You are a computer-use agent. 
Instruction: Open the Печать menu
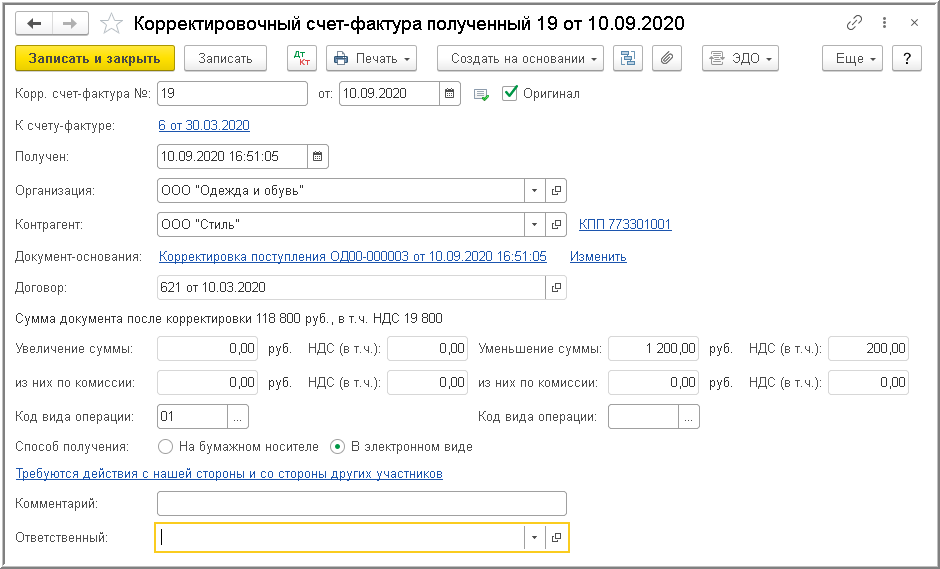pos(372,59)
